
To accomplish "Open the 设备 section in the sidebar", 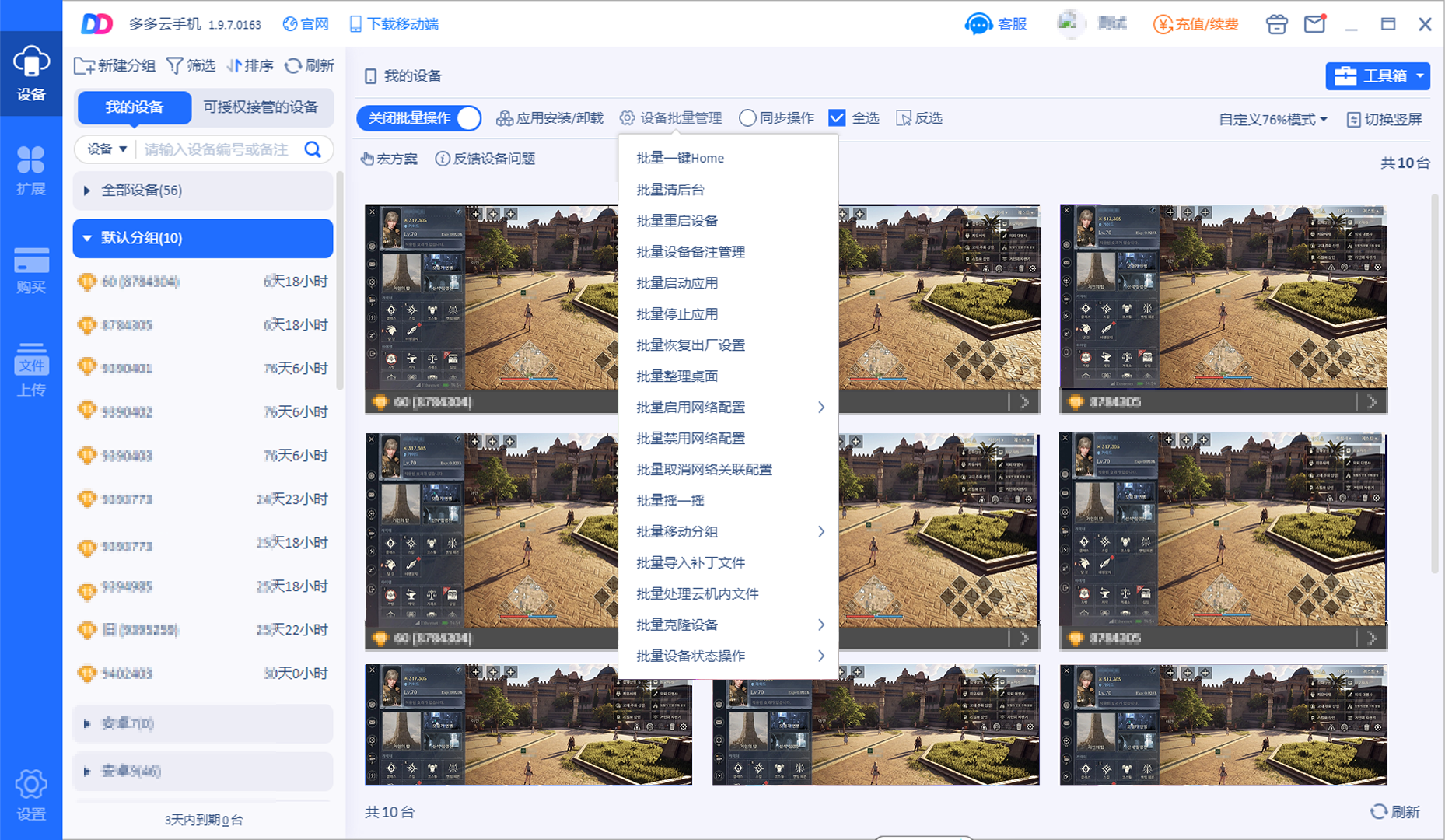I will coord(31,74).
